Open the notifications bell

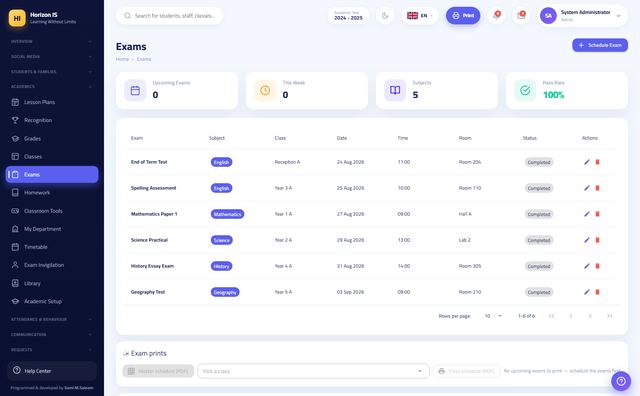(496, 16)
